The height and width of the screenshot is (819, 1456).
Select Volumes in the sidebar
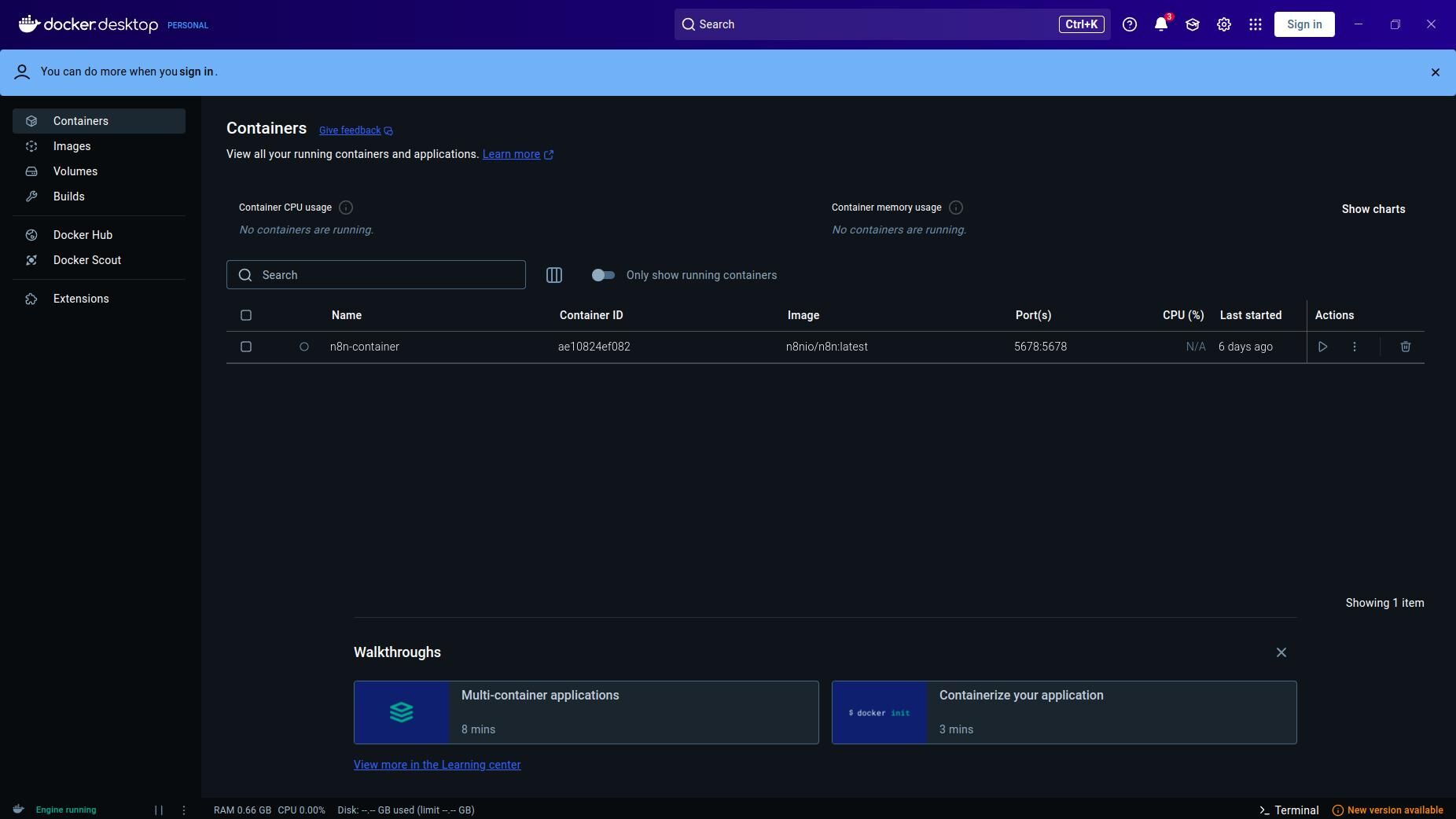(75, 171)
